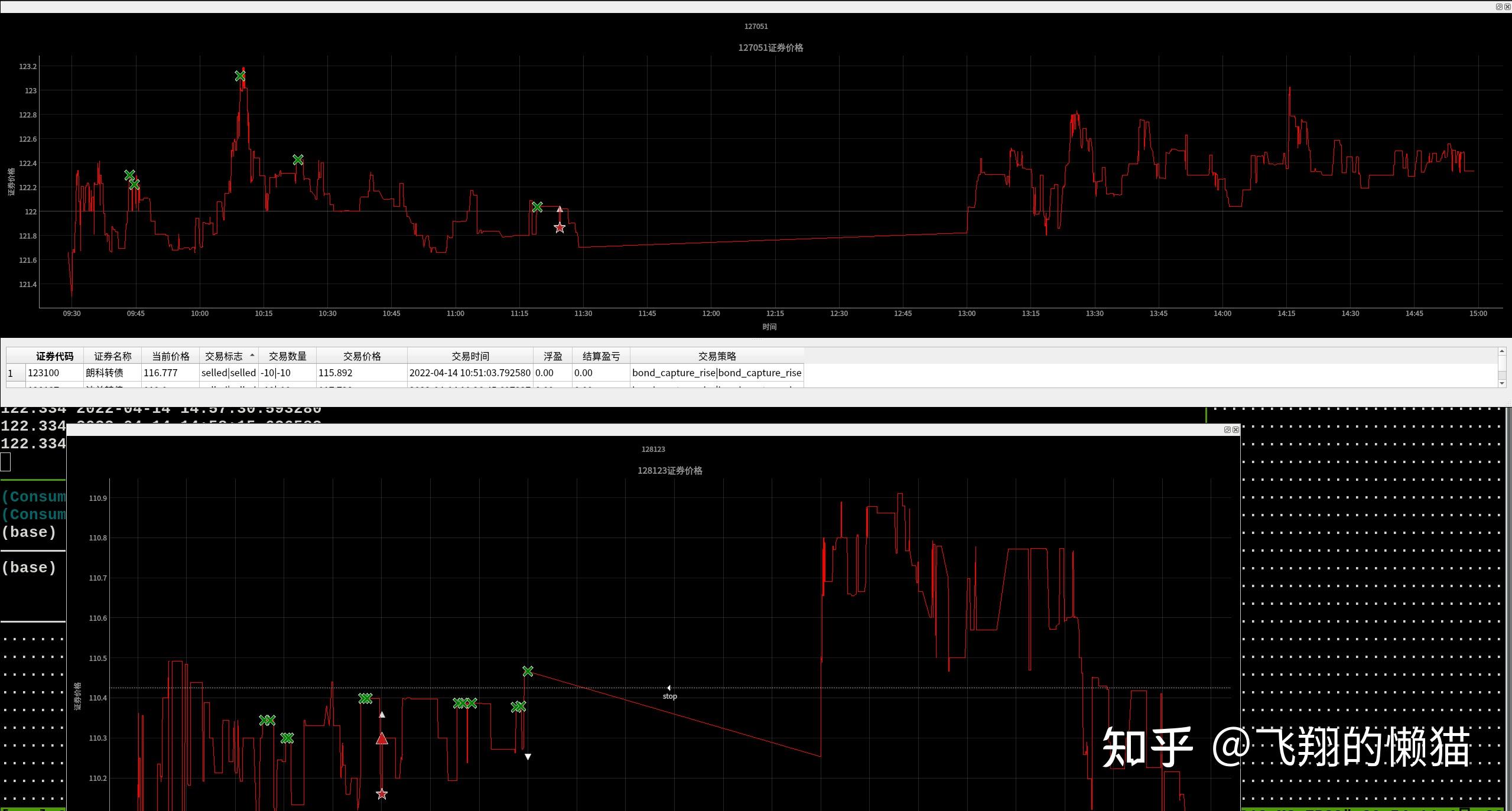Click green X marker at 127051 price peak

(x=240, y=76)
